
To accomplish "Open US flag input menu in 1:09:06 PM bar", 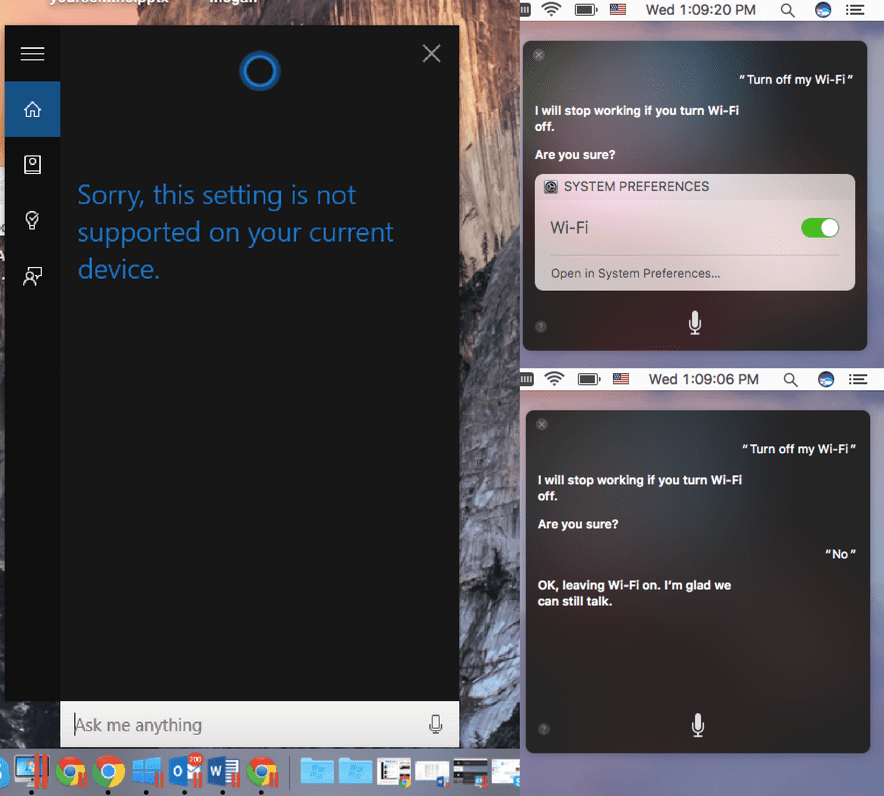I will click(x=620, y=379).
